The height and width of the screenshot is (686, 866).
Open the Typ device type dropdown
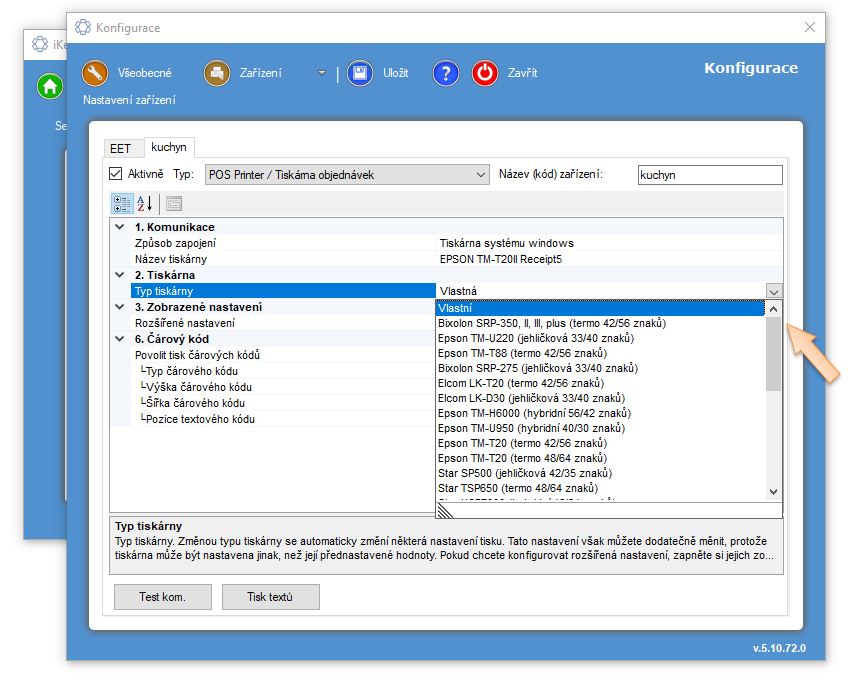(346, 175)
